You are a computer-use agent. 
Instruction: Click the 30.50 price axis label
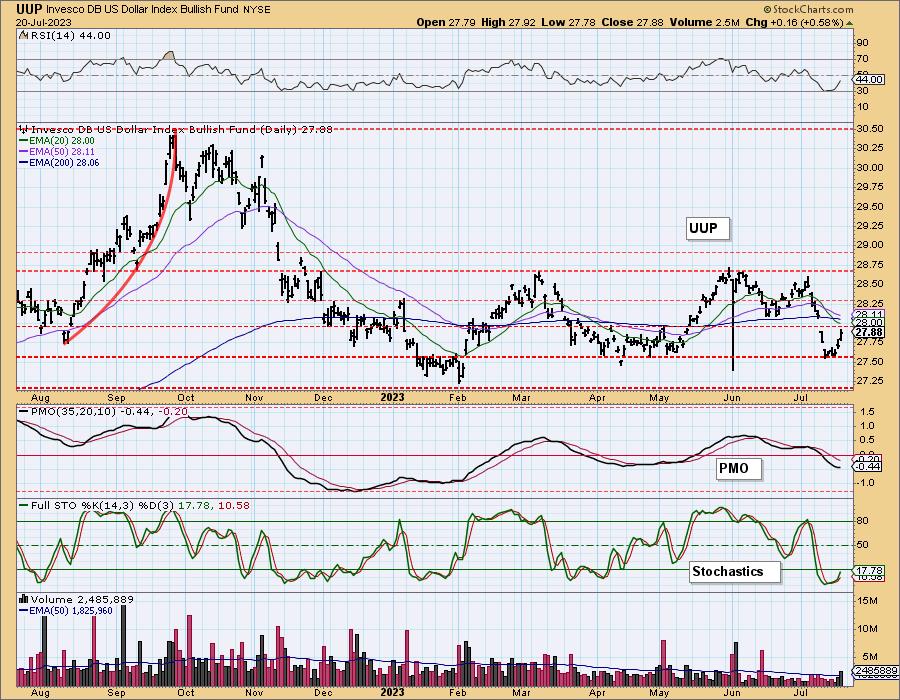pyautogui.click(x=869, y=129)
